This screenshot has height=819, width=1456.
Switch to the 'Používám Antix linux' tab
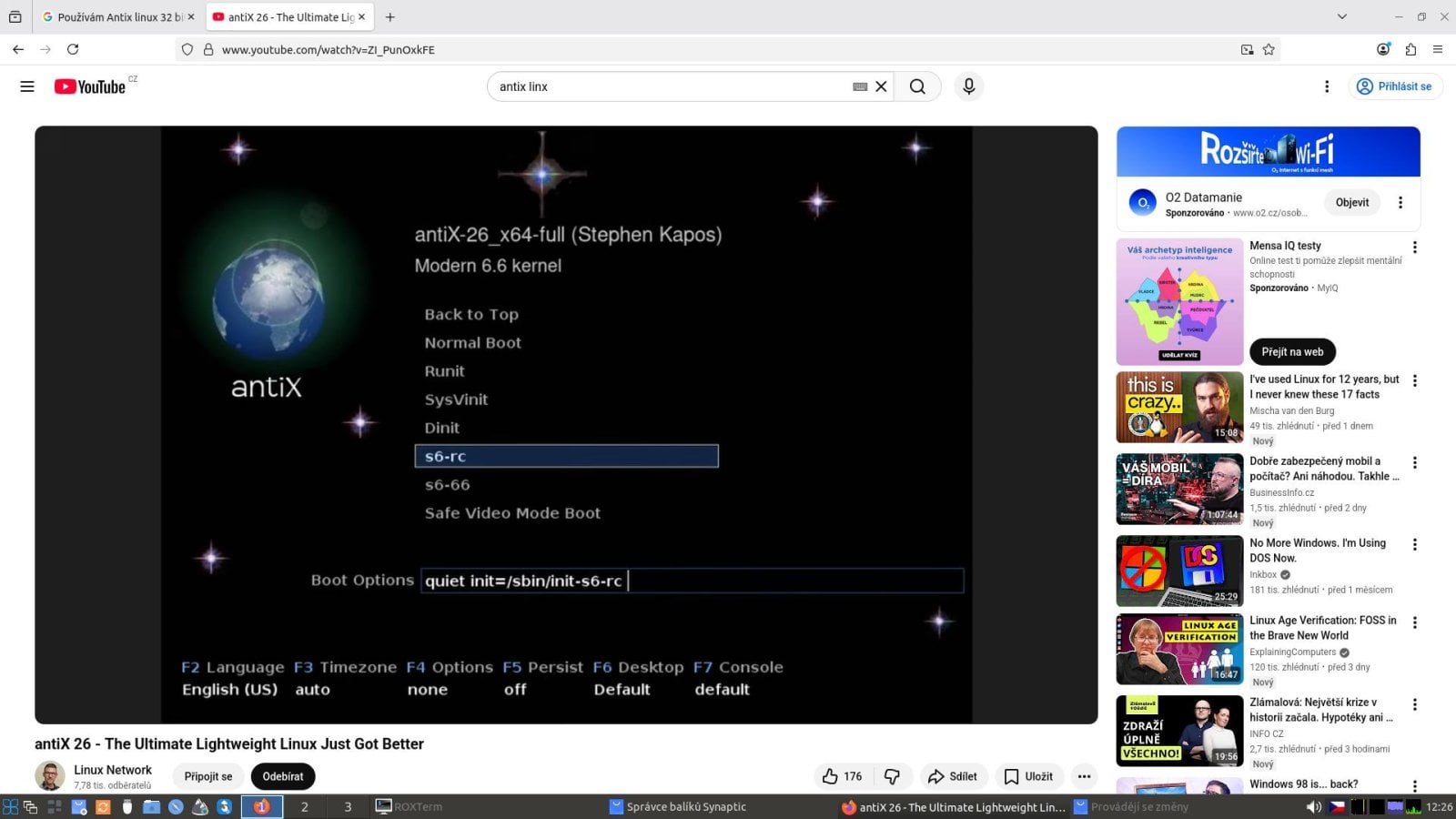click(117, 16)
